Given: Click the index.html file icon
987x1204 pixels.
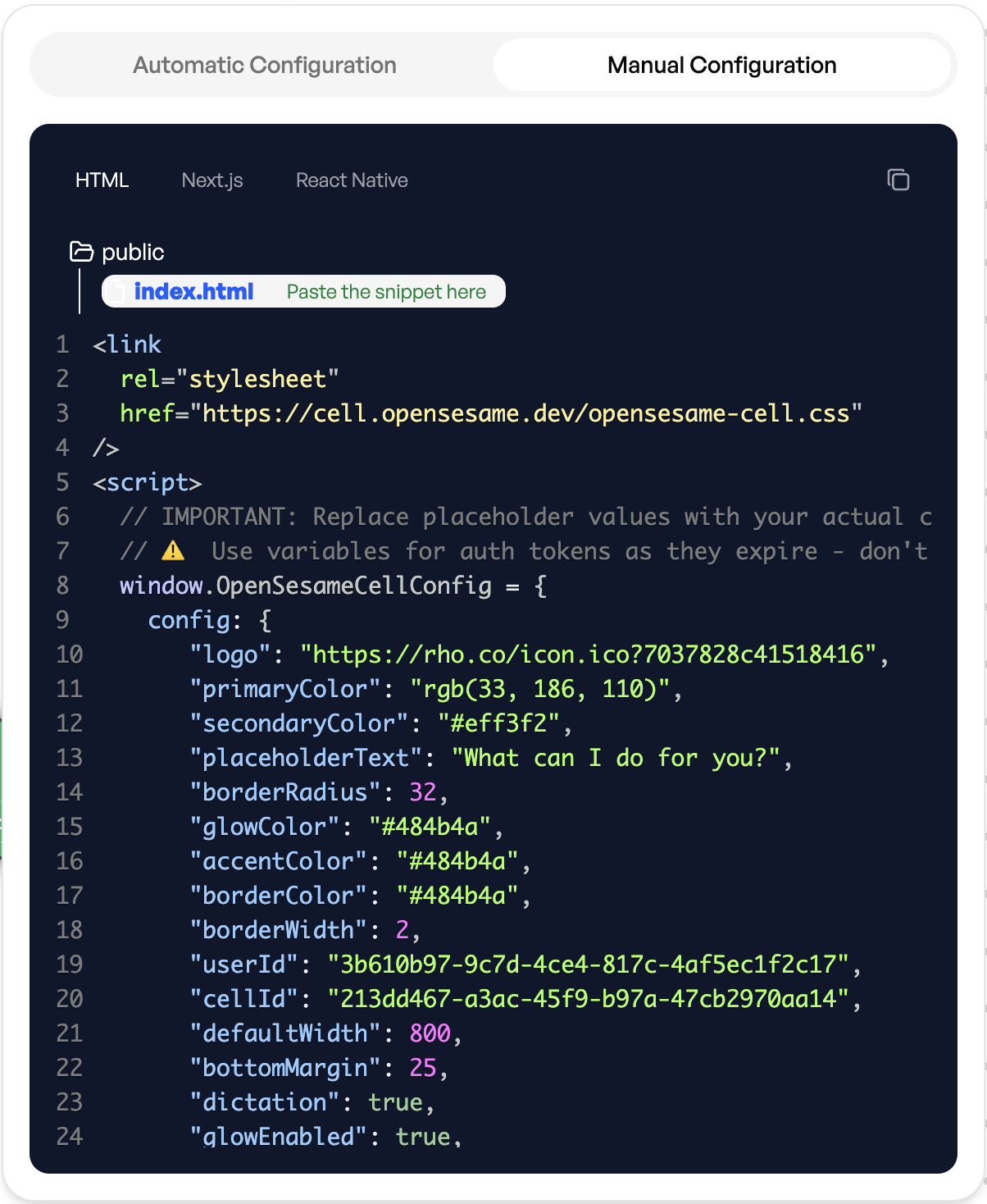Looking at the screenshot, I should (116, 290).
